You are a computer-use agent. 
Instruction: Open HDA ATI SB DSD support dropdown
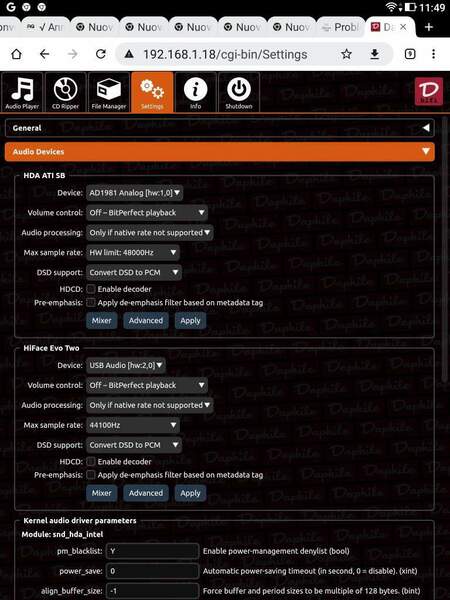point(134,272)
